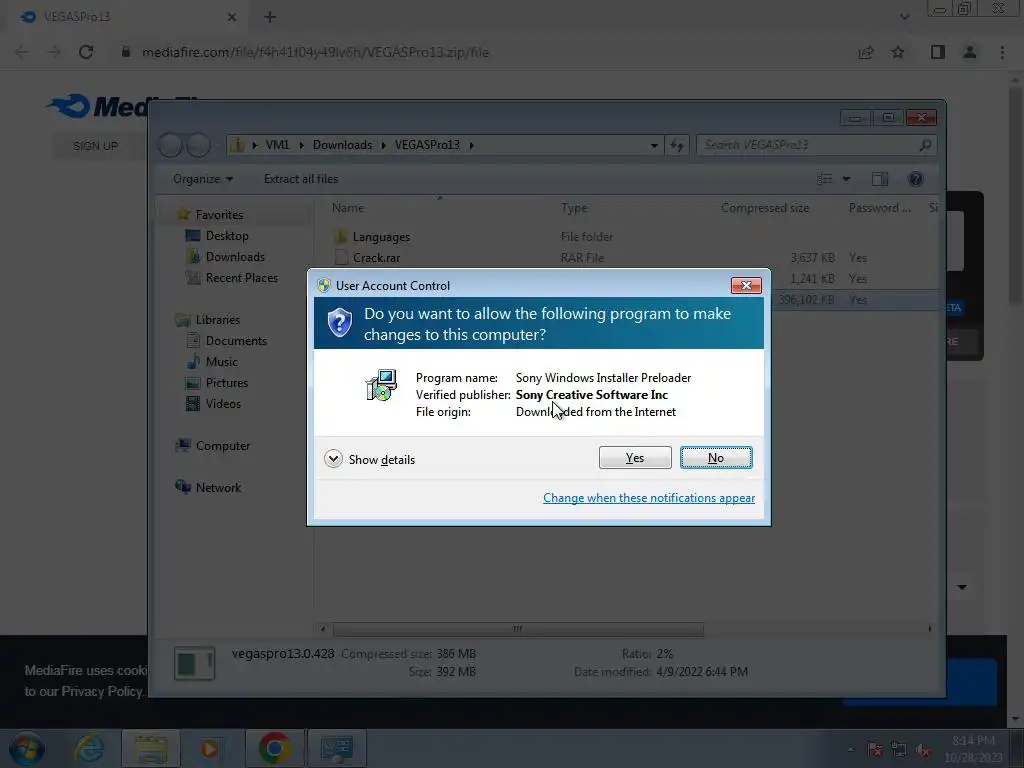
Task: Open Chrome profile icon
Action: point(970,52)
